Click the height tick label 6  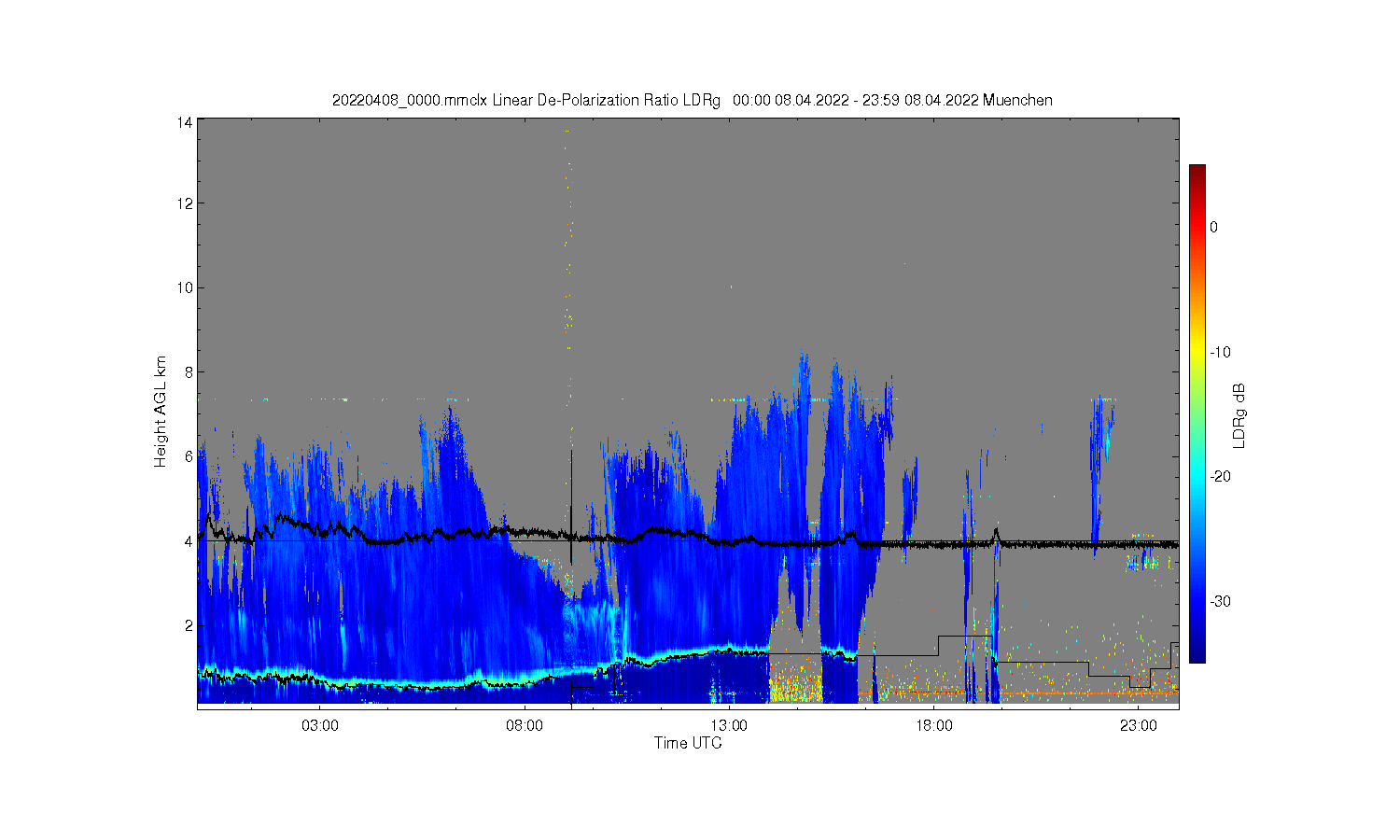[189, 456]
